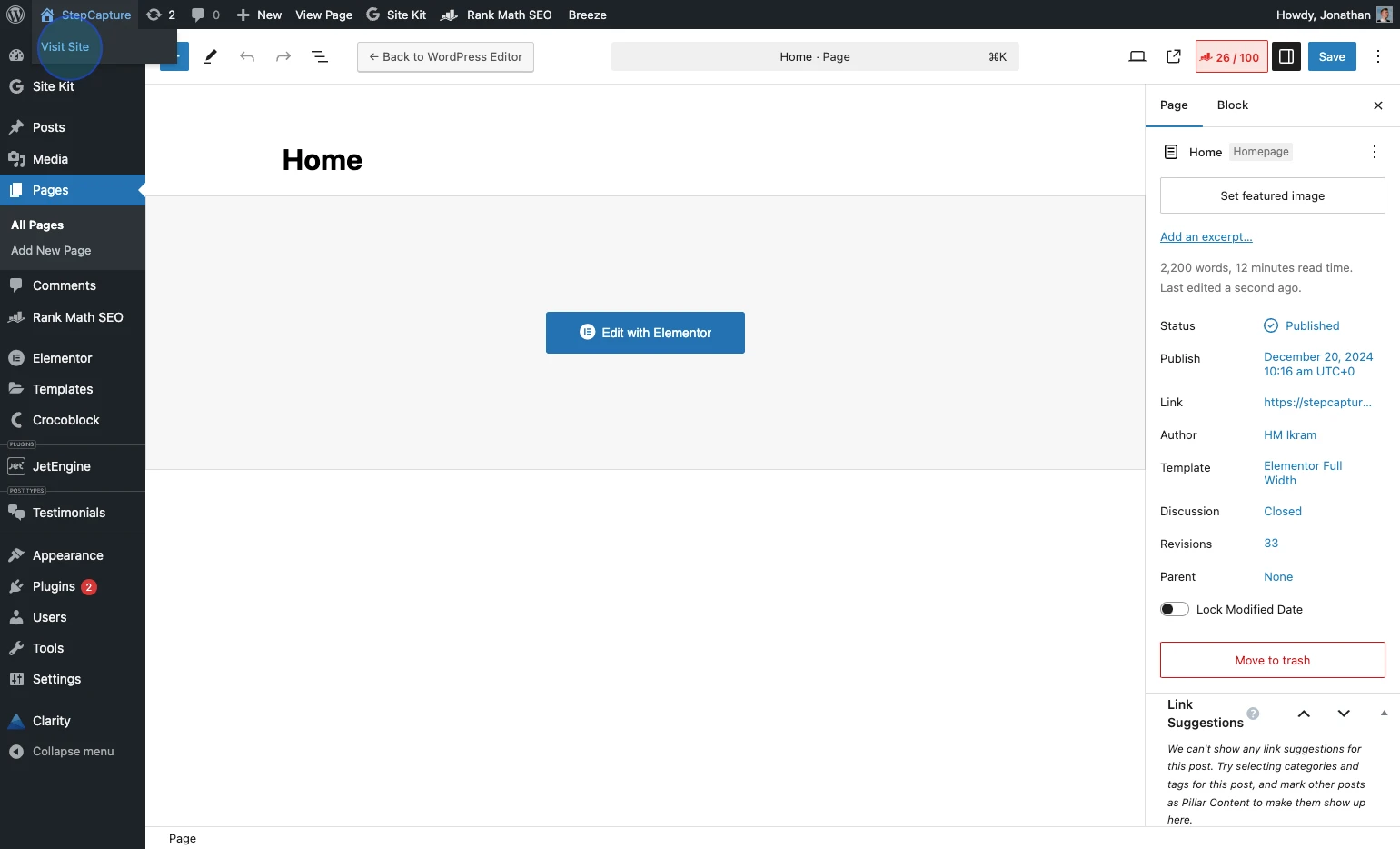
Task: Open Plugins menu with 2 updates
Action: point(73,586)
